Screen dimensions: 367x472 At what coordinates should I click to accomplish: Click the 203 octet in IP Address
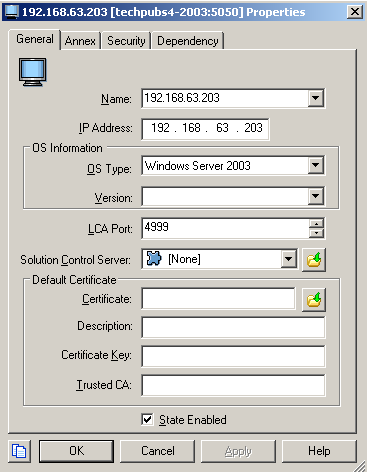[253, 128]
